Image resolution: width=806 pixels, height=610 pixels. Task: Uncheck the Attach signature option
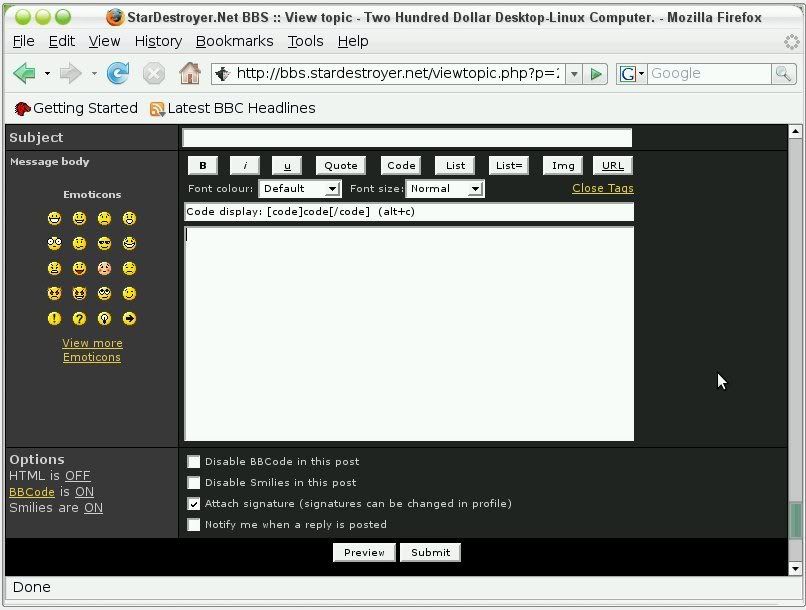[194, 504]
